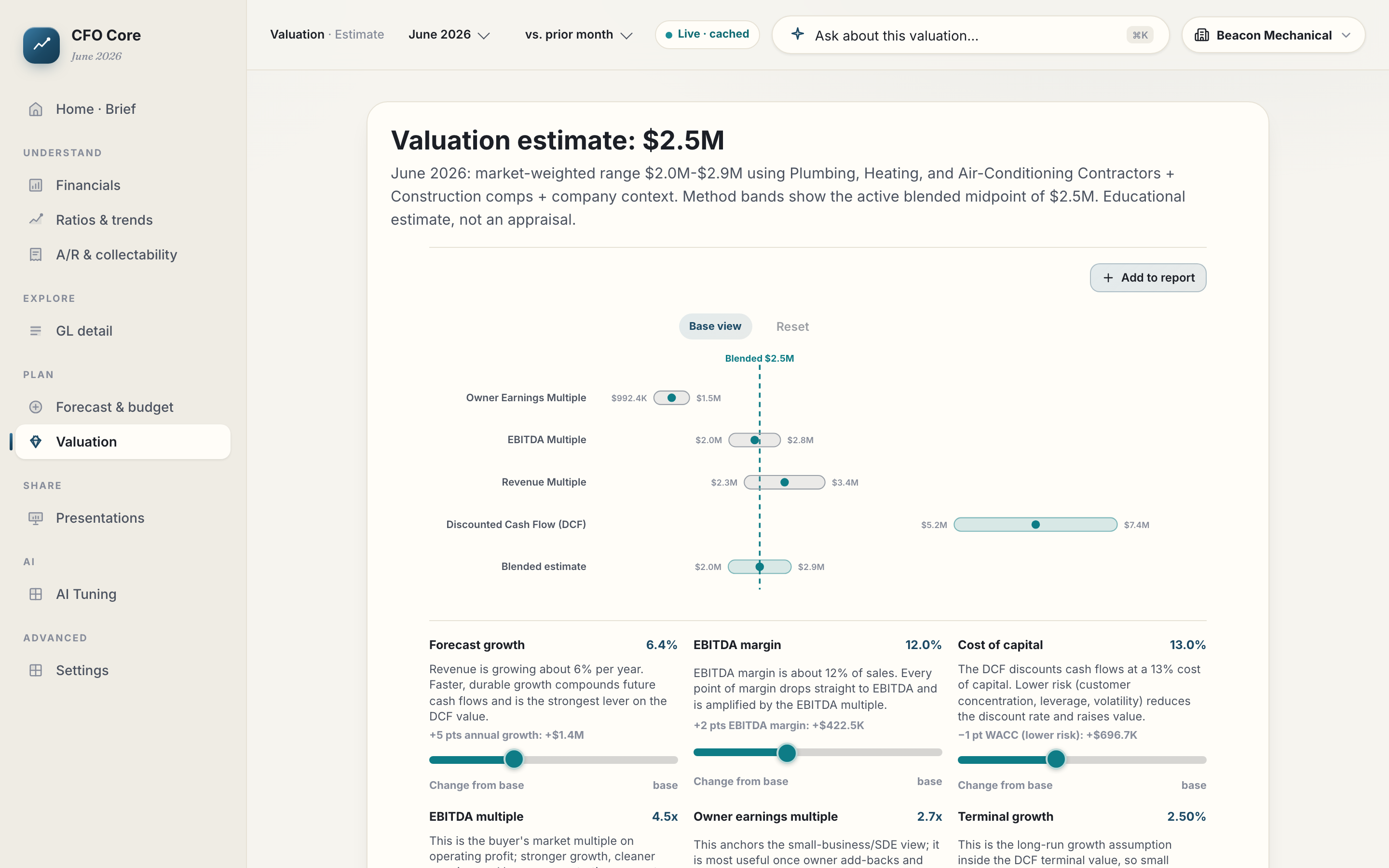Click the Terminal growth 2.50% value

click(x=1186, y=816)
